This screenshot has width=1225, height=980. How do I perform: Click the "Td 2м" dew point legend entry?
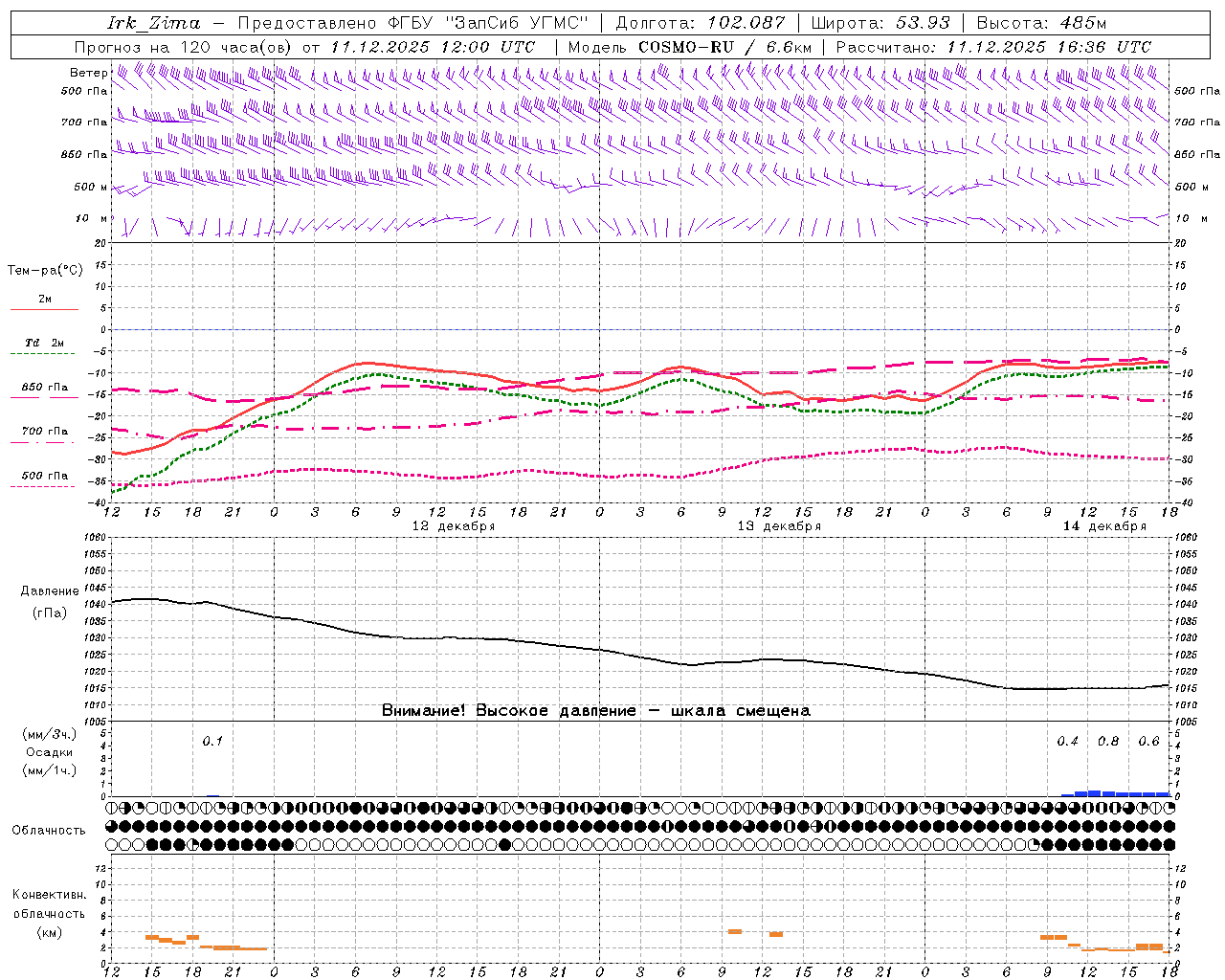[45, 343]
